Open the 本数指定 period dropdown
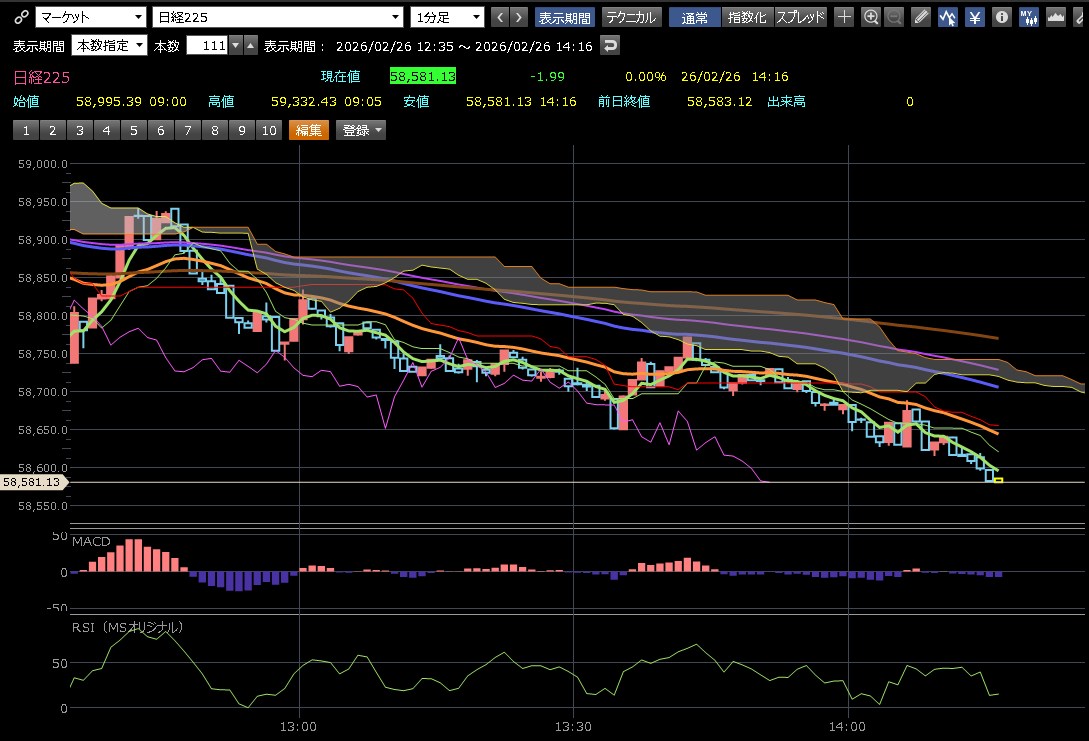The width and height of the screenshot is (1089, 741). click(x=109, y=45)
